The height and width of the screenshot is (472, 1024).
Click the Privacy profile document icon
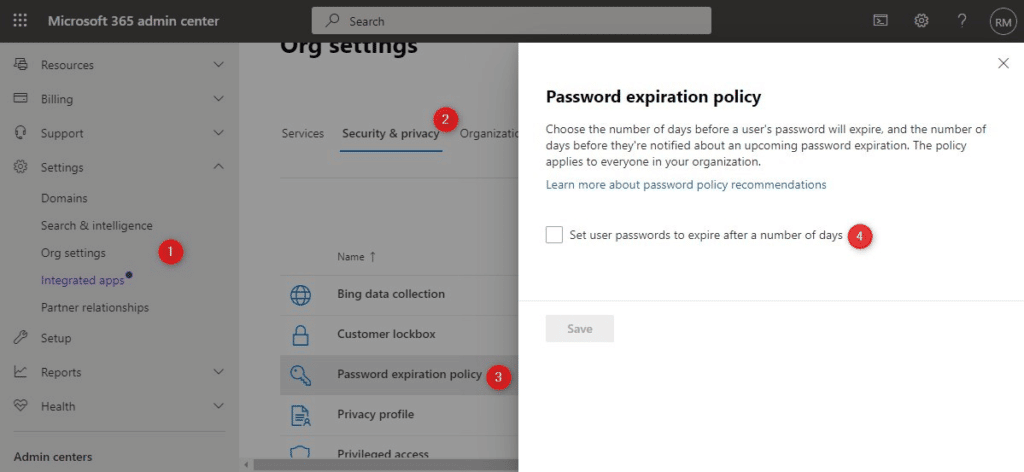[x=300, y=415]
